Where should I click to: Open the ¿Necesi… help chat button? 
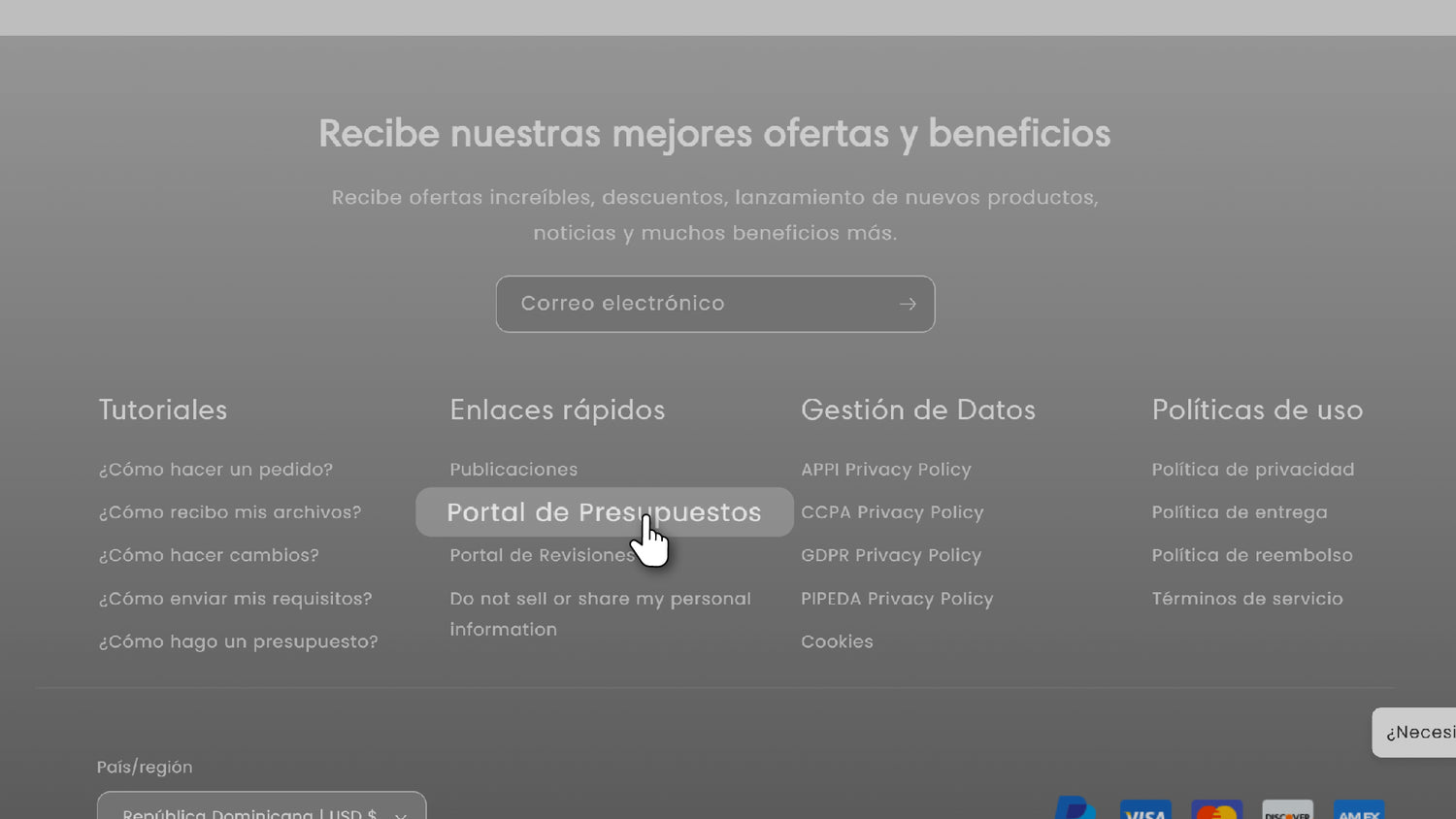pyautogui.click(x=1418, y=733)
